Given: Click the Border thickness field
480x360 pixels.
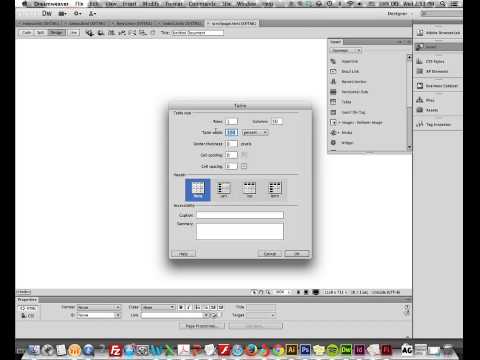Looking at the screenshot, I should [x=231, y=144].
